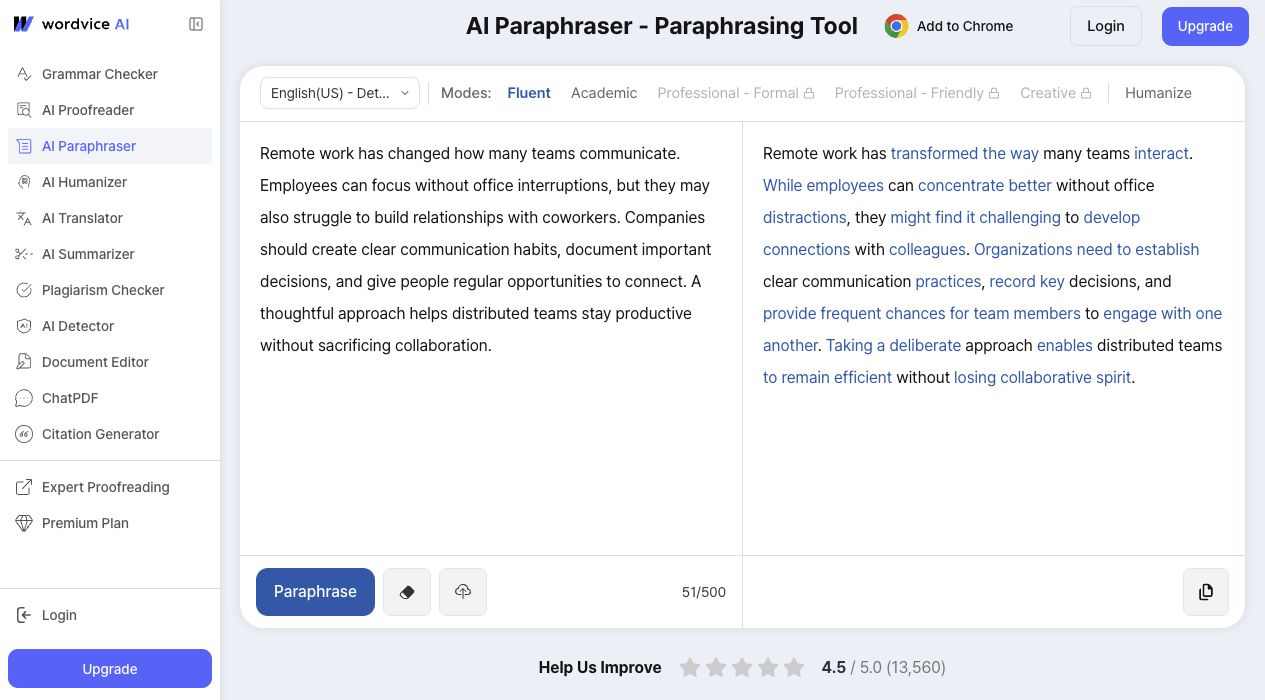Click the eraser clear-text icon

click(407, 592)
